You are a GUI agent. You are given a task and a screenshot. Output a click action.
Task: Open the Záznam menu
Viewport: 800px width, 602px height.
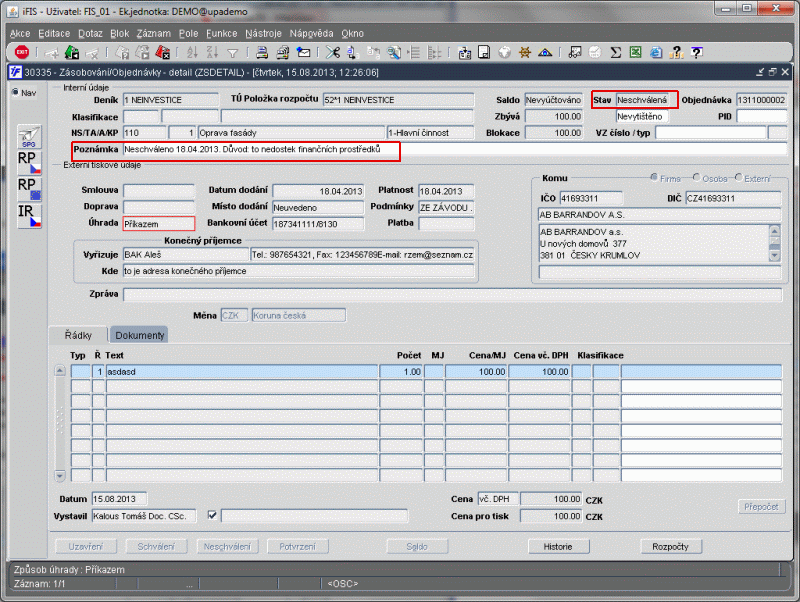pos(153,33)
